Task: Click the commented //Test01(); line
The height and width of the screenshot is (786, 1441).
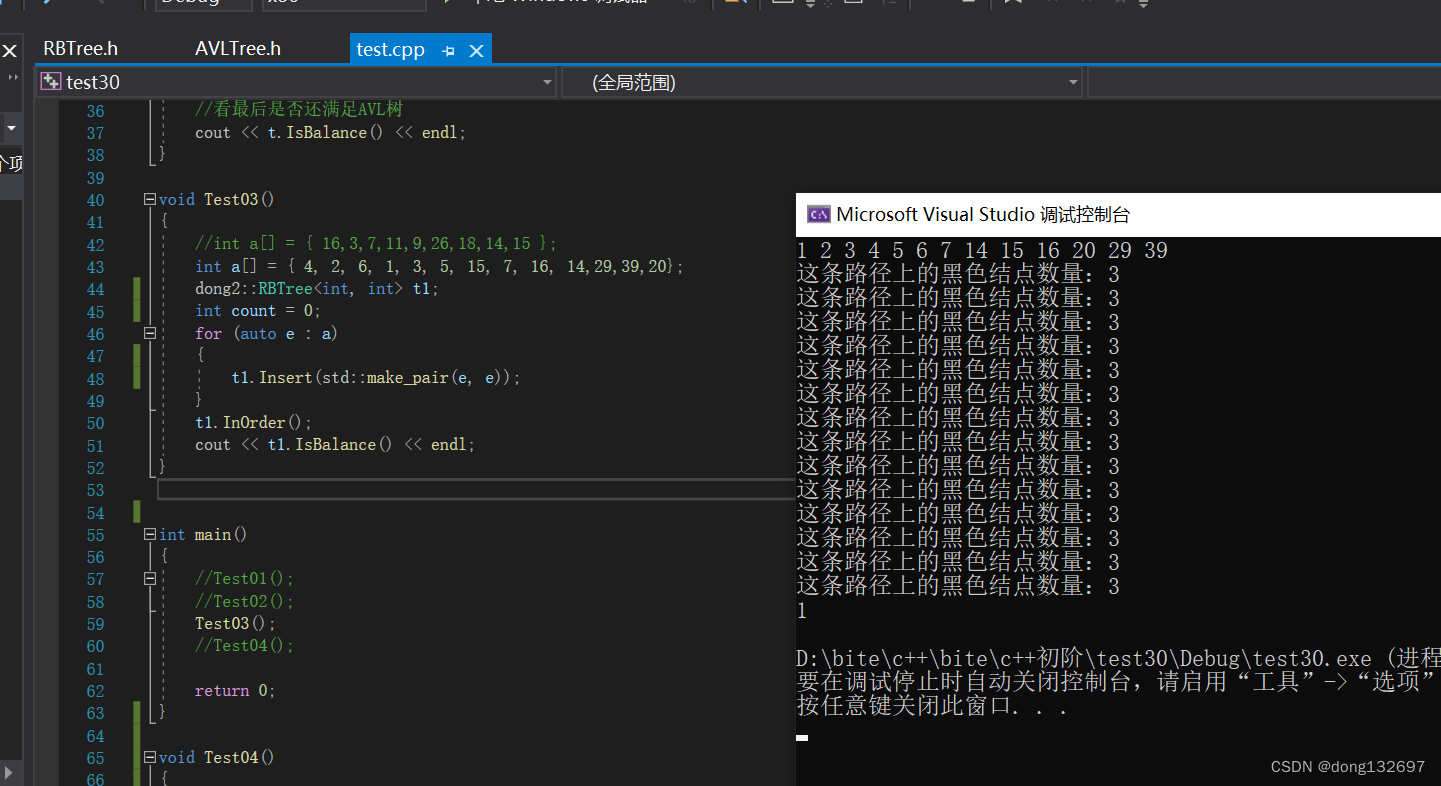Action: [x=244, y=578]
